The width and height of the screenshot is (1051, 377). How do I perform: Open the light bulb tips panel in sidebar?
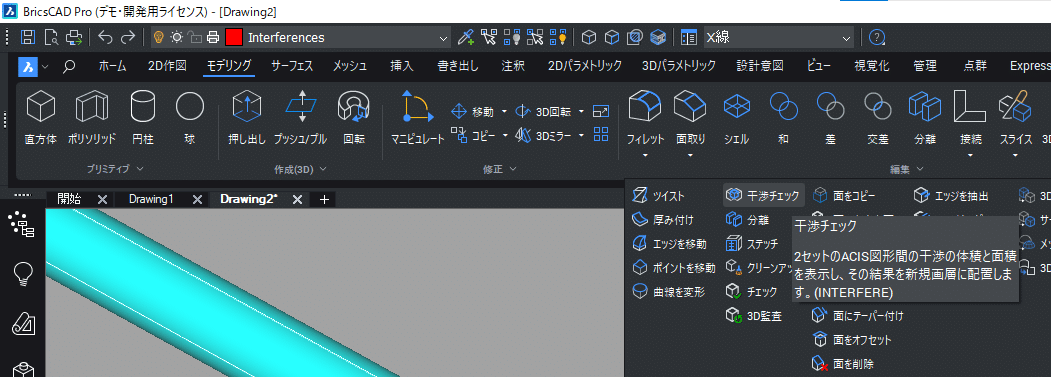(x=24, y=274)
